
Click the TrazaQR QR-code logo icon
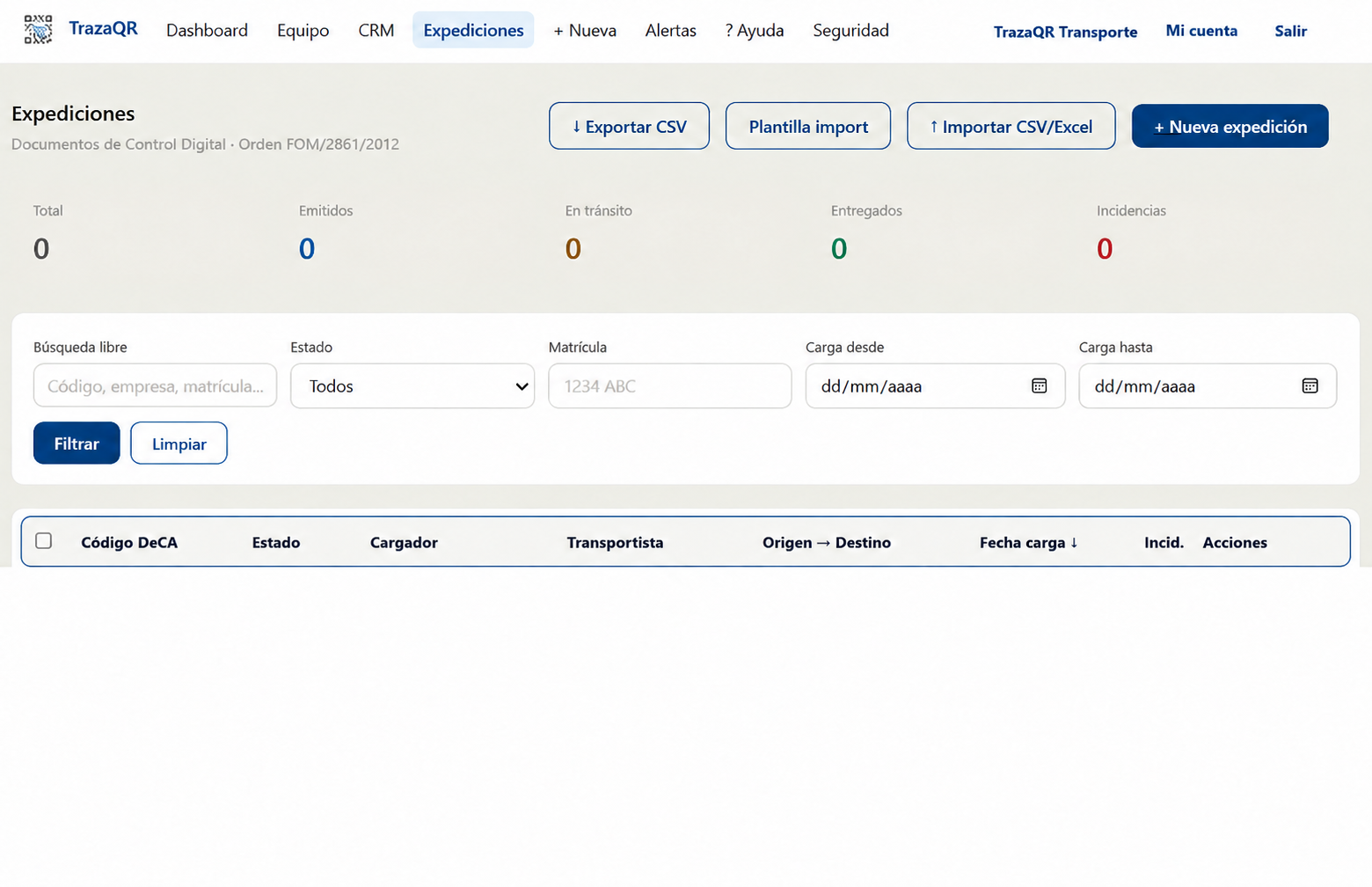(x=38, y=30)
